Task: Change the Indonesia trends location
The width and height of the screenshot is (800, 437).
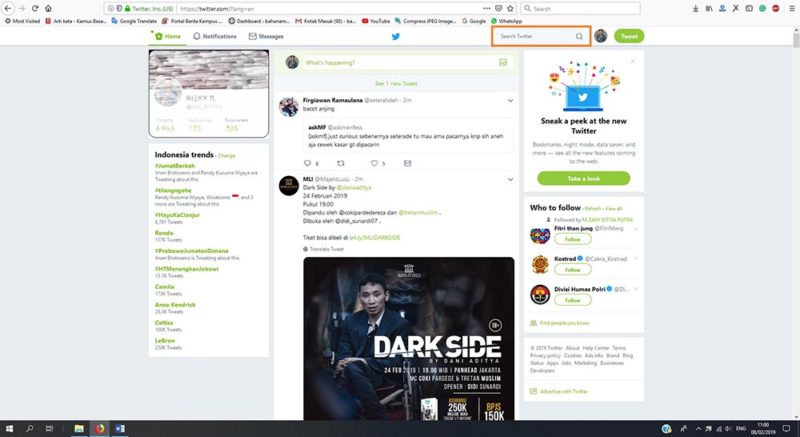Action: coord(227,156)
